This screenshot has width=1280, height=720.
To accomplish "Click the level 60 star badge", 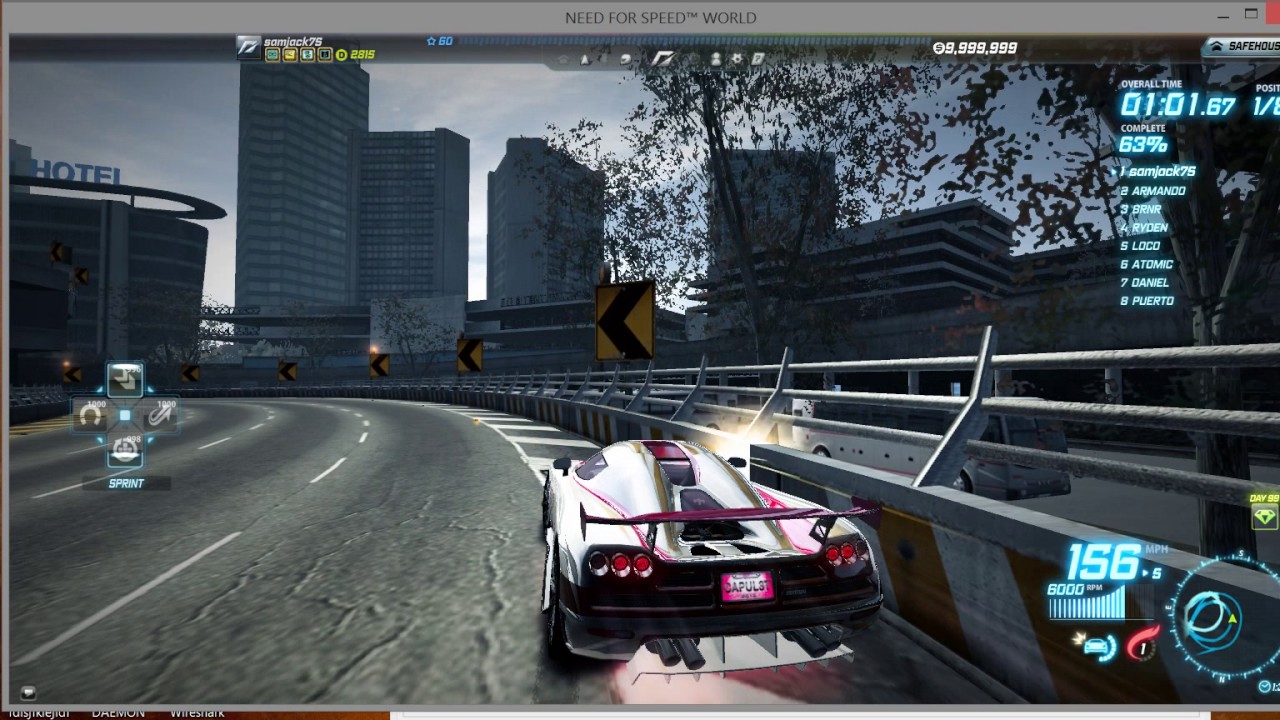I will pos(437,41).
